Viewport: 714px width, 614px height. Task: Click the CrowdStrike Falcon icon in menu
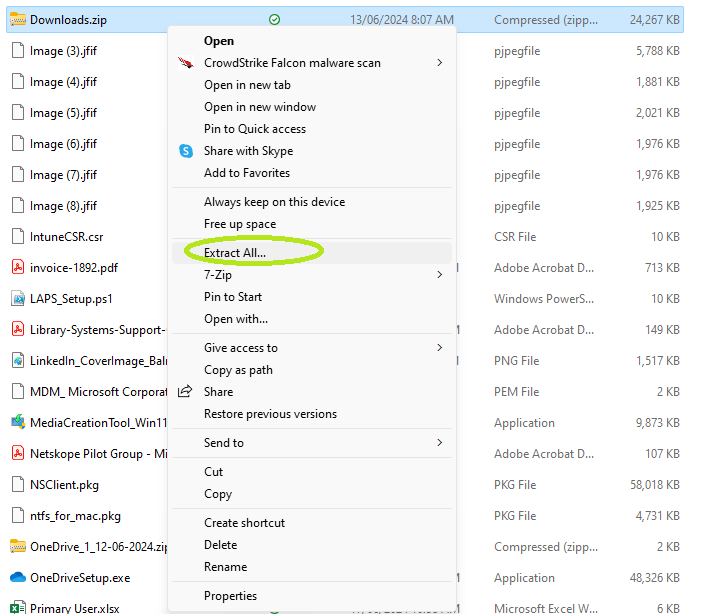[x=186, y=63]
